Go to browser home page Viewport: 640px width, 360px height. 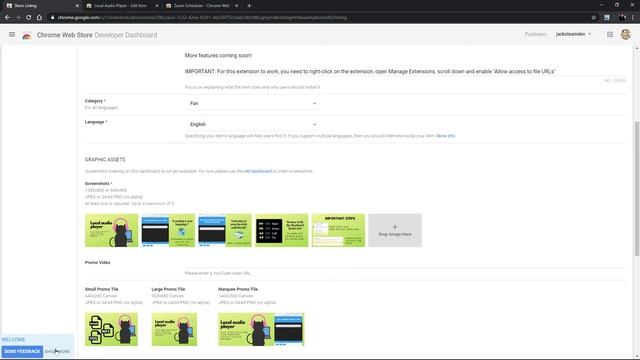click(x=39, y=18)
